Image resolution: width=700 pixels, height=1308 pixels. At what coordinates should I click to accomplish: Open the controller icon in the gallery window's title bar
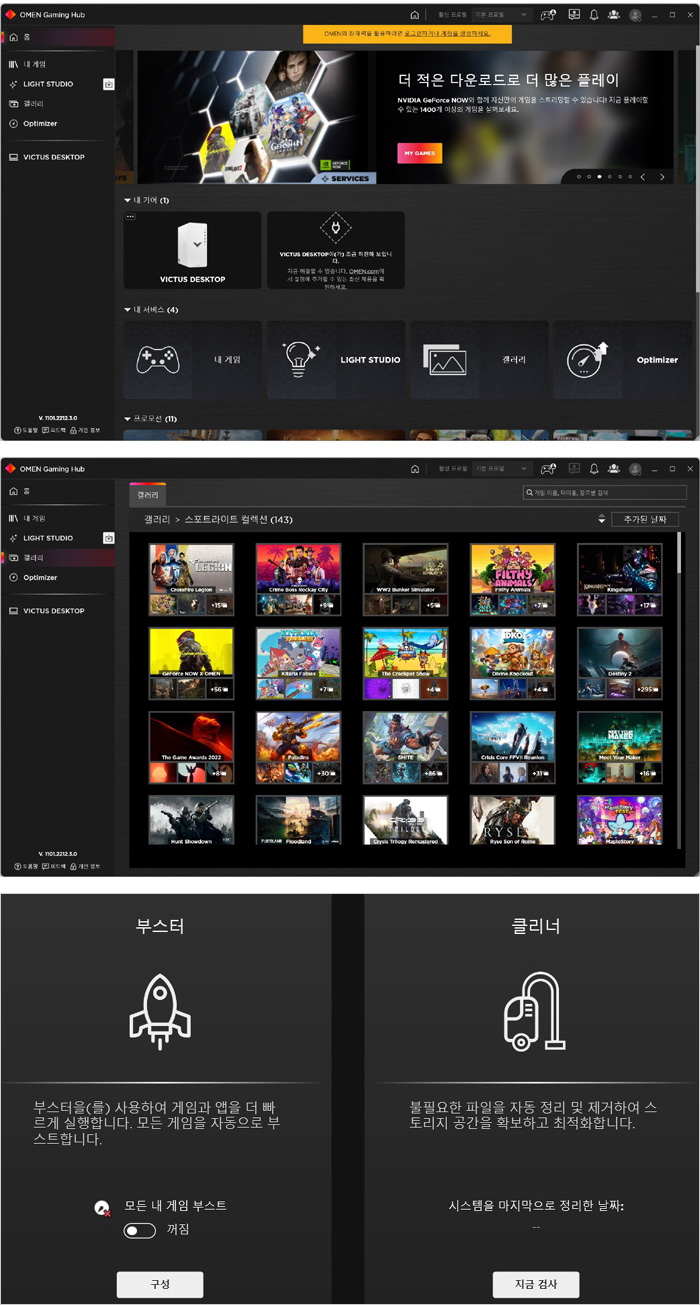pyautogui.click(x=548, y=468)
